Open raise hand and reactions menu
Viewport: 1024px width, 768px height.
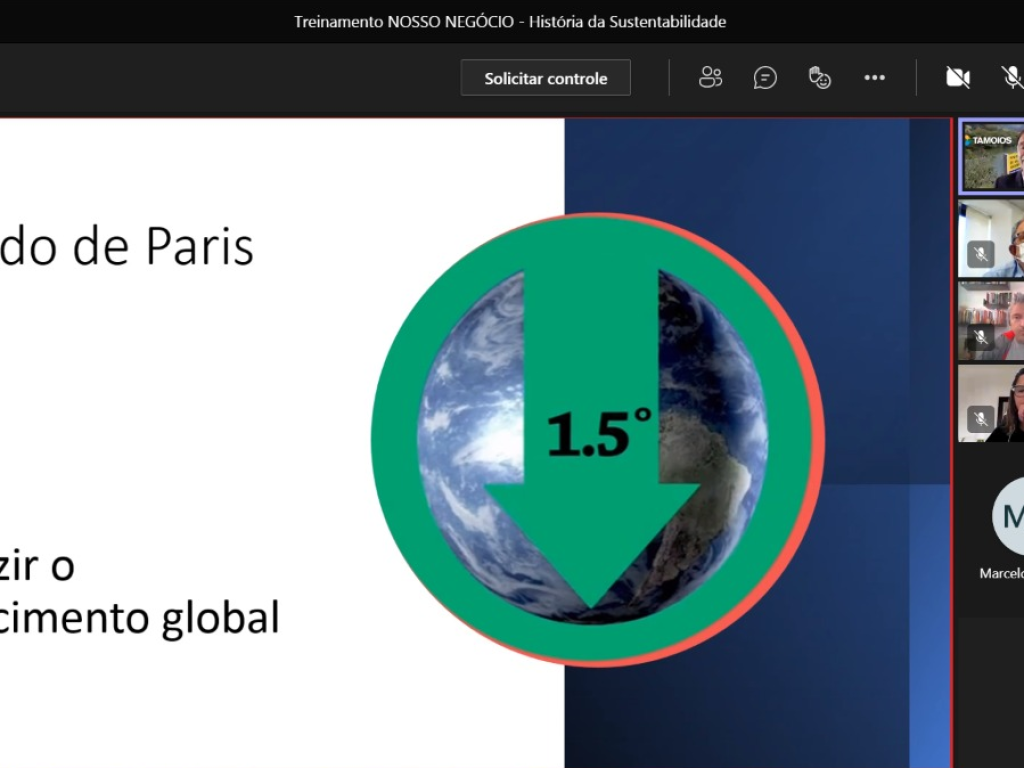click(820, 78)
